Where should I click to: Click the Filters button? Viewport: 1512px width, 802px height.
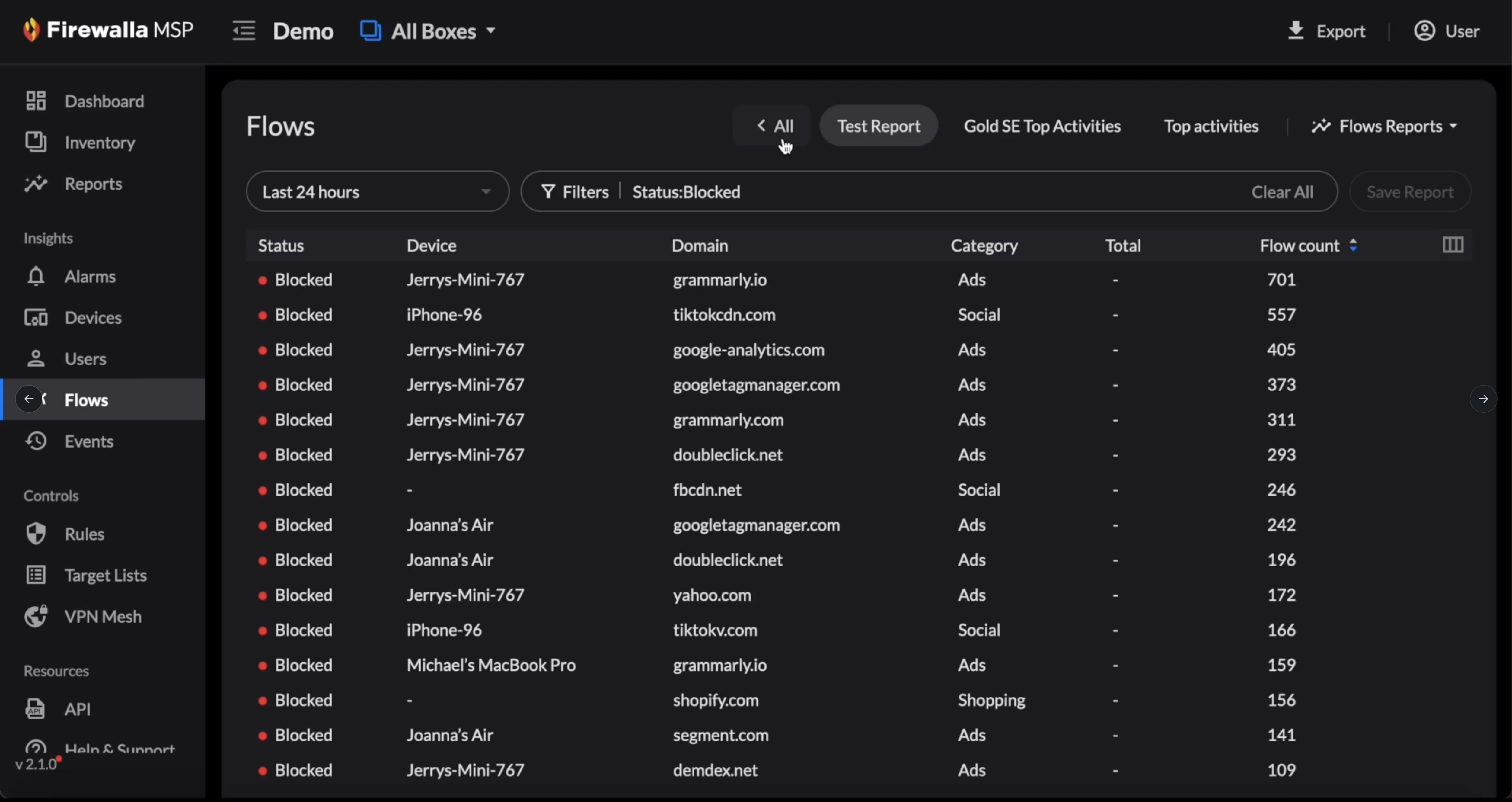(x=575, y=192)
